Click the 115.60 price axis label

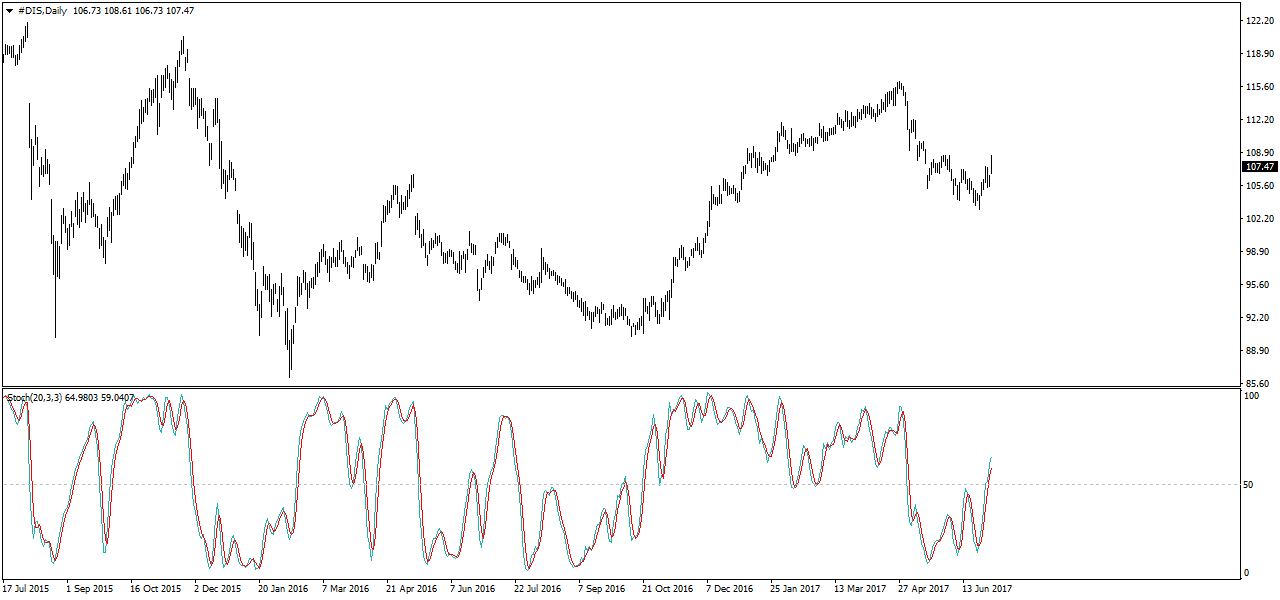[x=1258, y=87]
